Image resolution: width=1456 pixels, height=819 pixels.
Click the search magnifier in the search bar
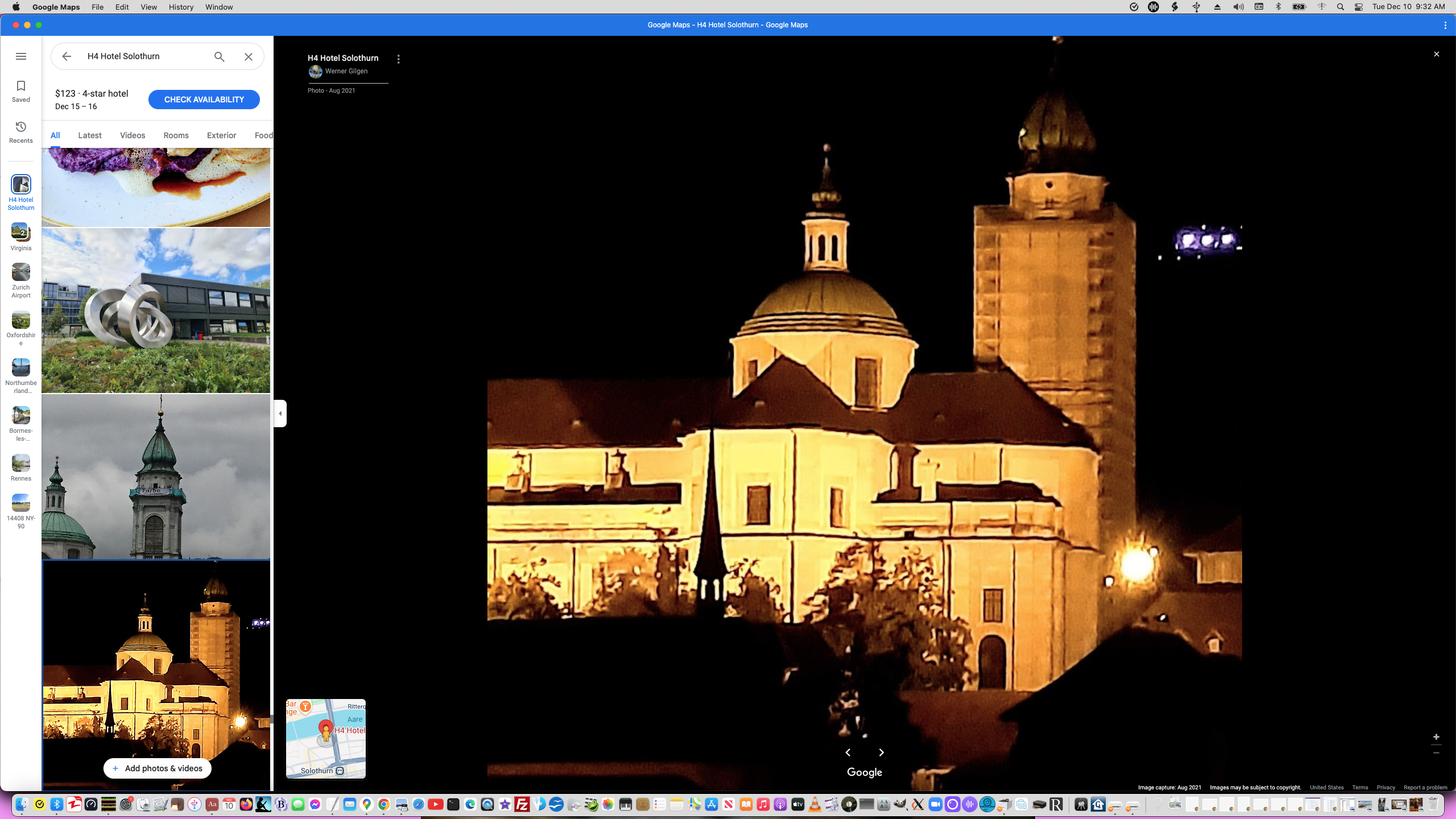pos(218,56)
